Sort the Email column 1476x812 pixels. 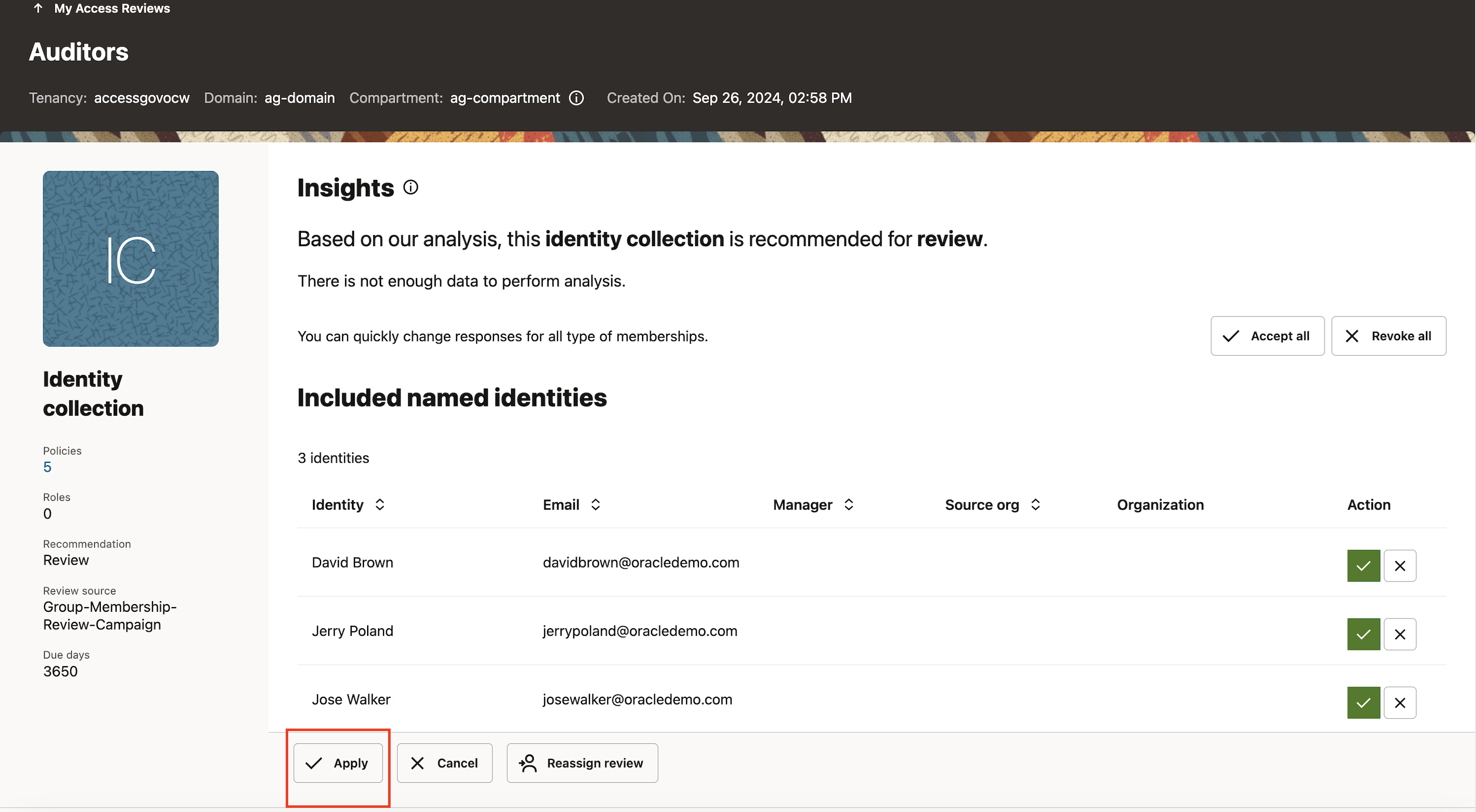point(595,504)
